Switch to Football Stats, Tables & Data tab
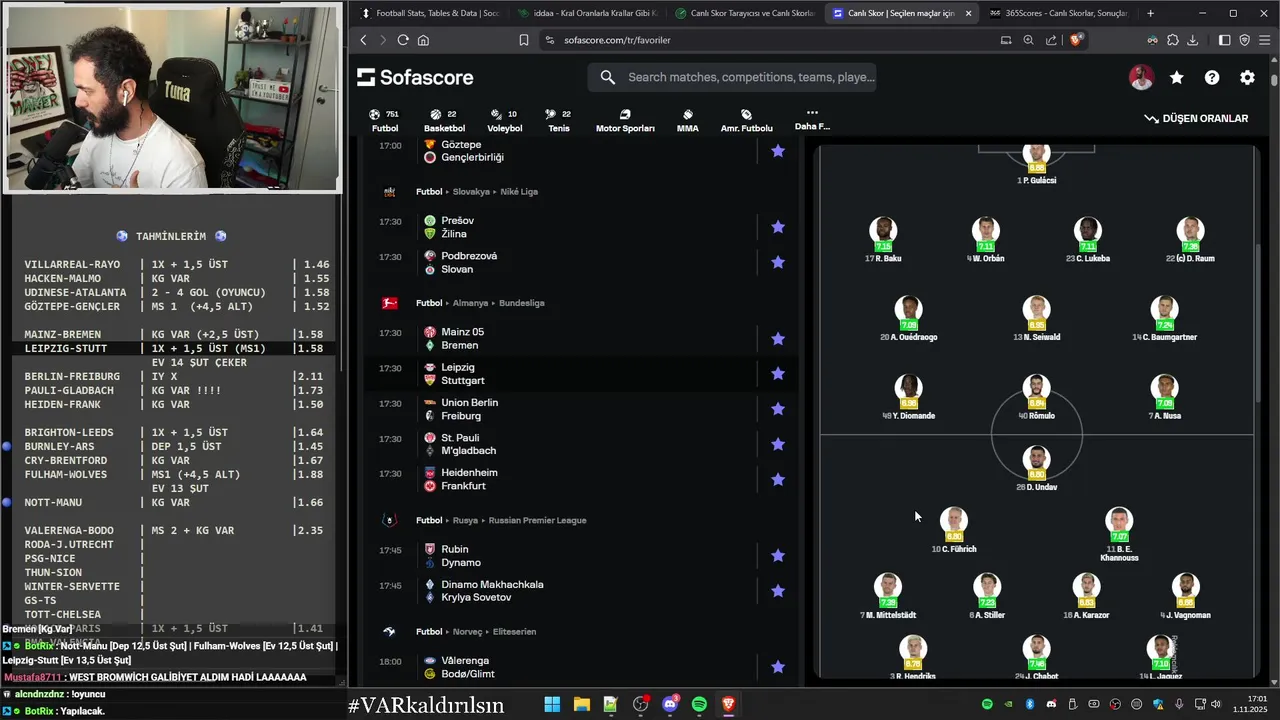Image resolution: width=1280 pixels, height=720 pixels. coord(430,13)
